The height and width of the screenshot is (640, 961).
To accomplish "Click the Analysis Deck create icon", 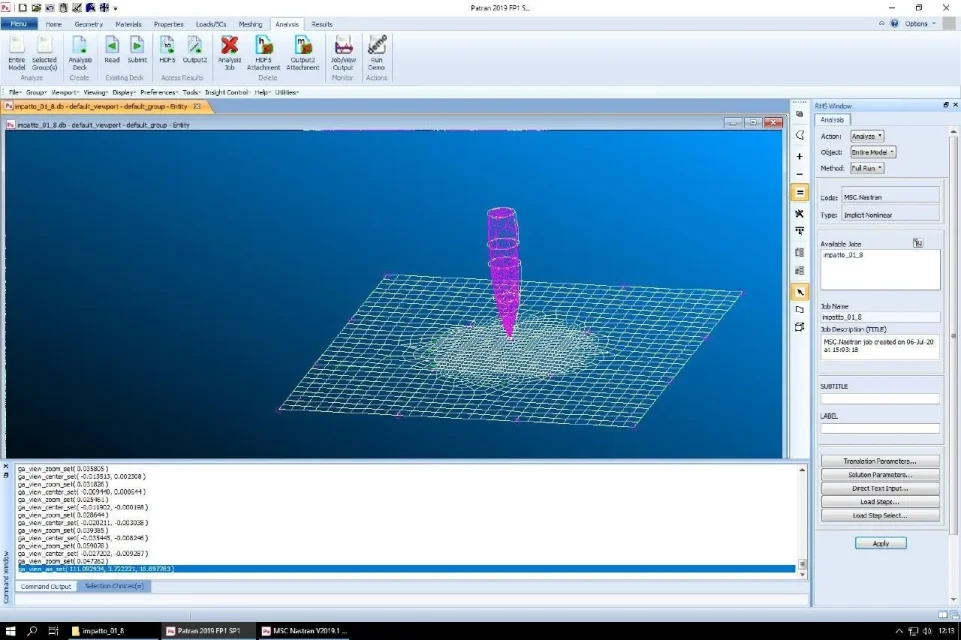I will (79, 47).
